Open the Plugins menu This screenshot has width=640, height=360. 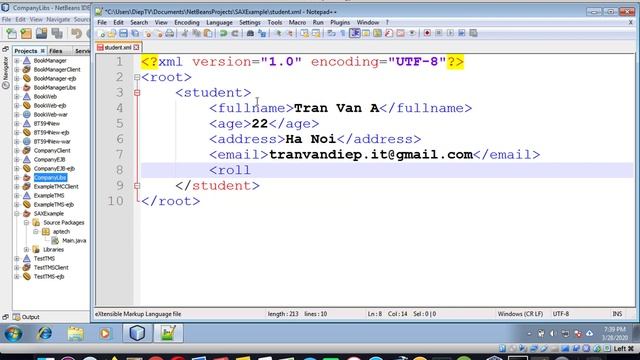click(x=340, y=22)
